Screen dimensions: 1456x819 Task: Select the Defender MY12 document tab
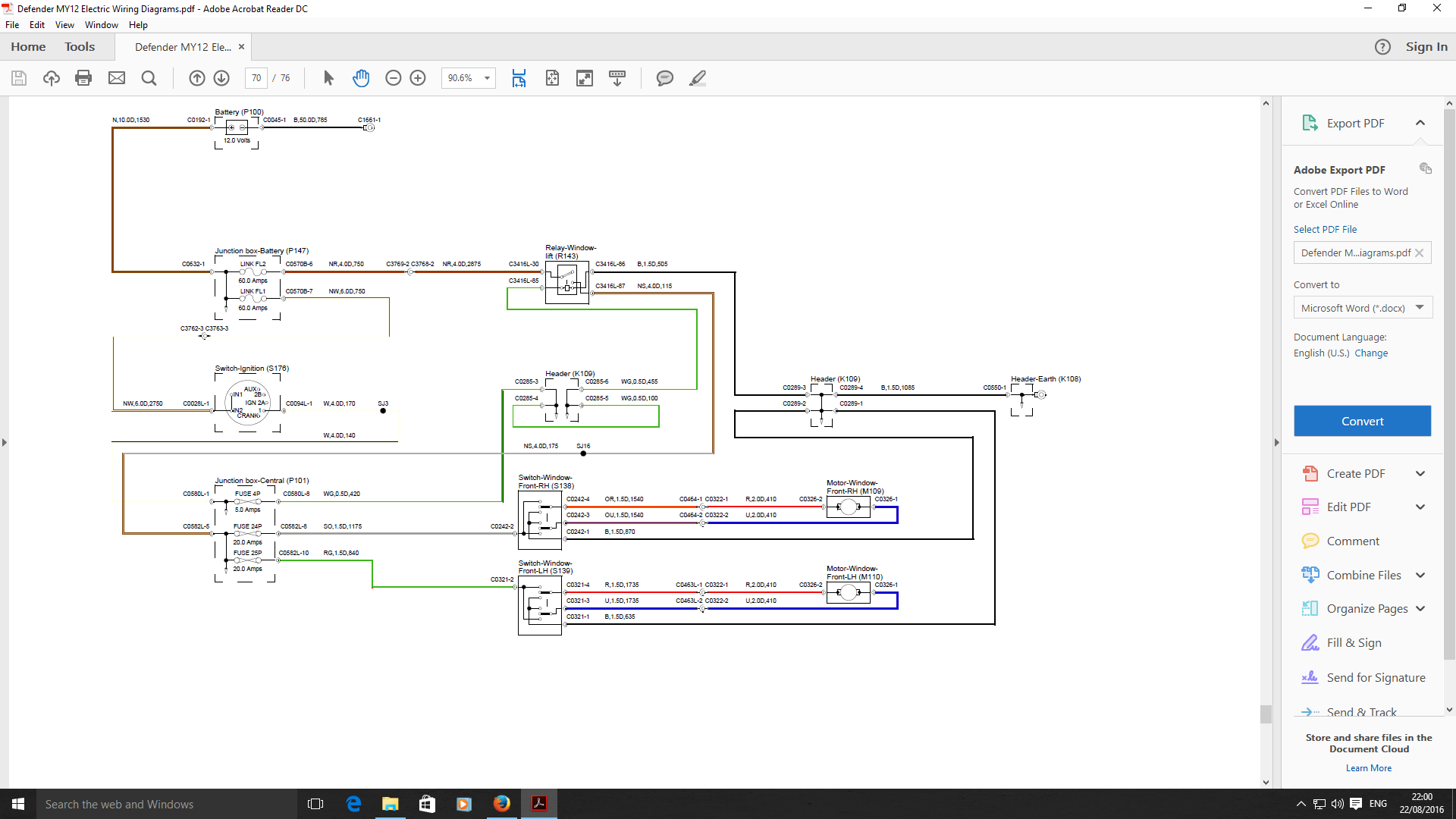tap(183, 47)
